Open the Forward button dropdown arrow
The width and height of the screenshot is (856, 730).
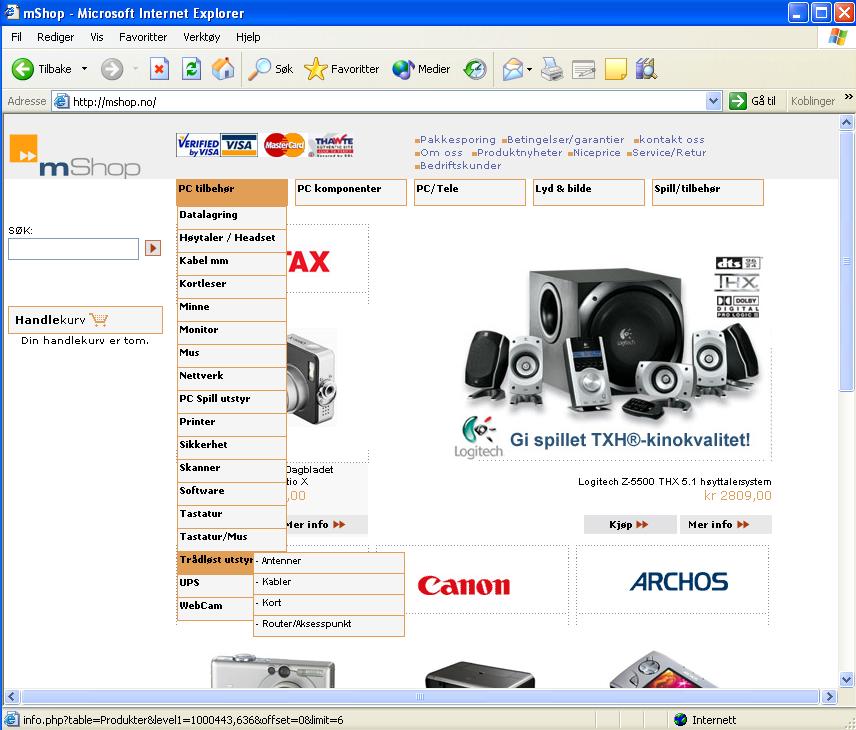click(135, 69)
